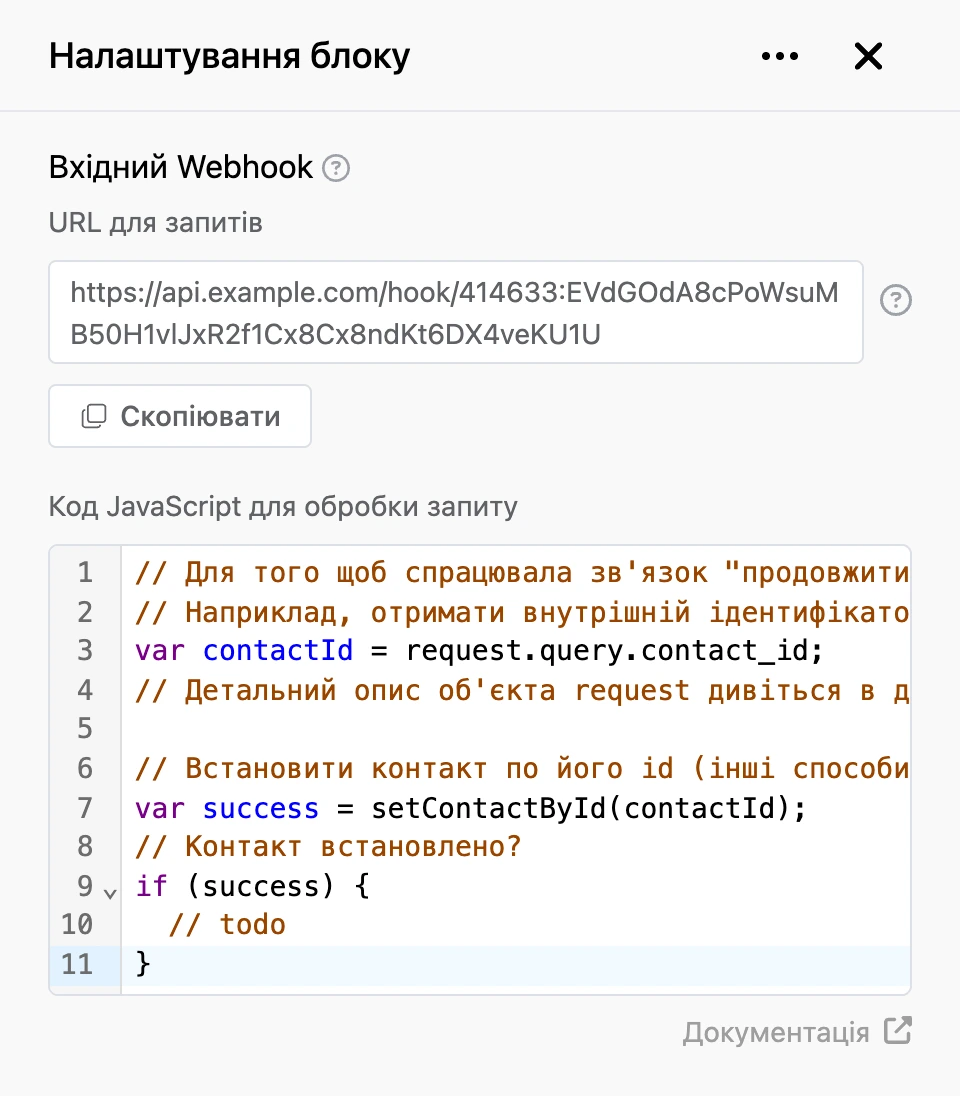960x1096 pixels.
Task: Click the comment on code line 2
Action: pyautogui.click(x=522, y=612)
